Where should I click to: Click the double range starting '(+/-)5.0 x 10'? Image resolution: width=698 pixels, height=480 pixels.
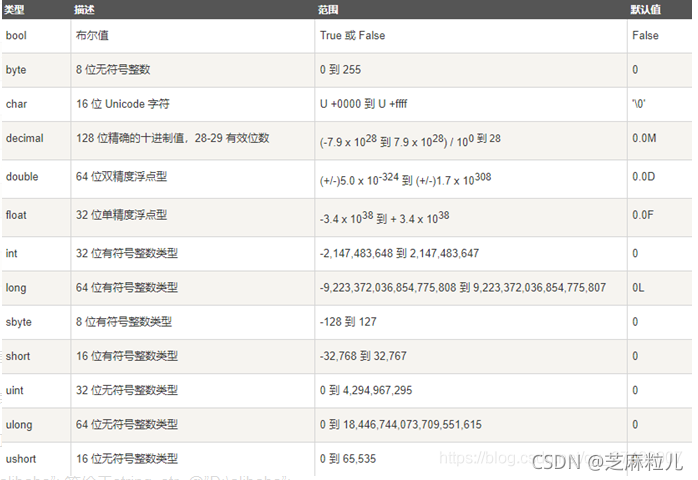pos(406,179)
